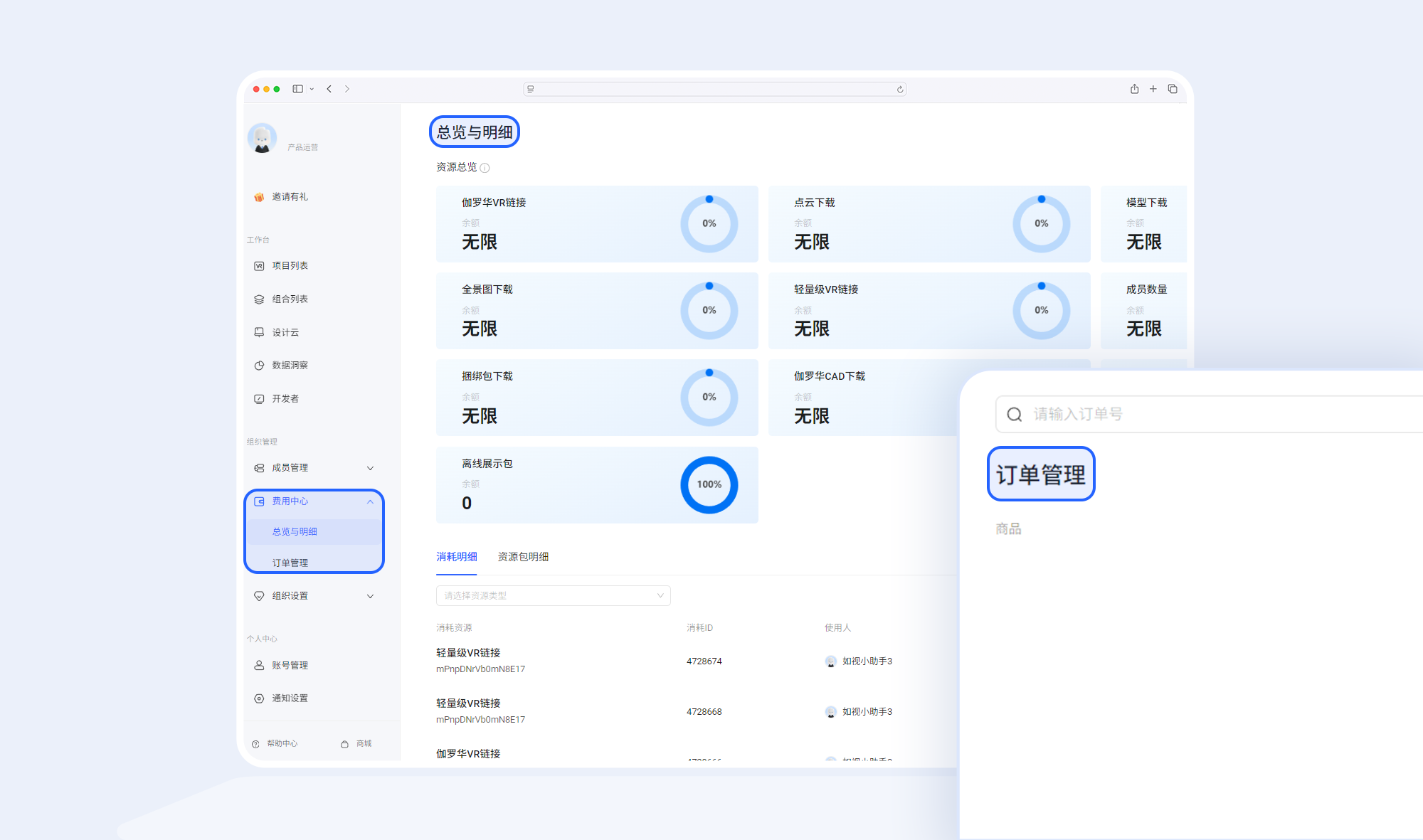Select the 费用中心 icon

pyautogui.click(x=259, y=501)
